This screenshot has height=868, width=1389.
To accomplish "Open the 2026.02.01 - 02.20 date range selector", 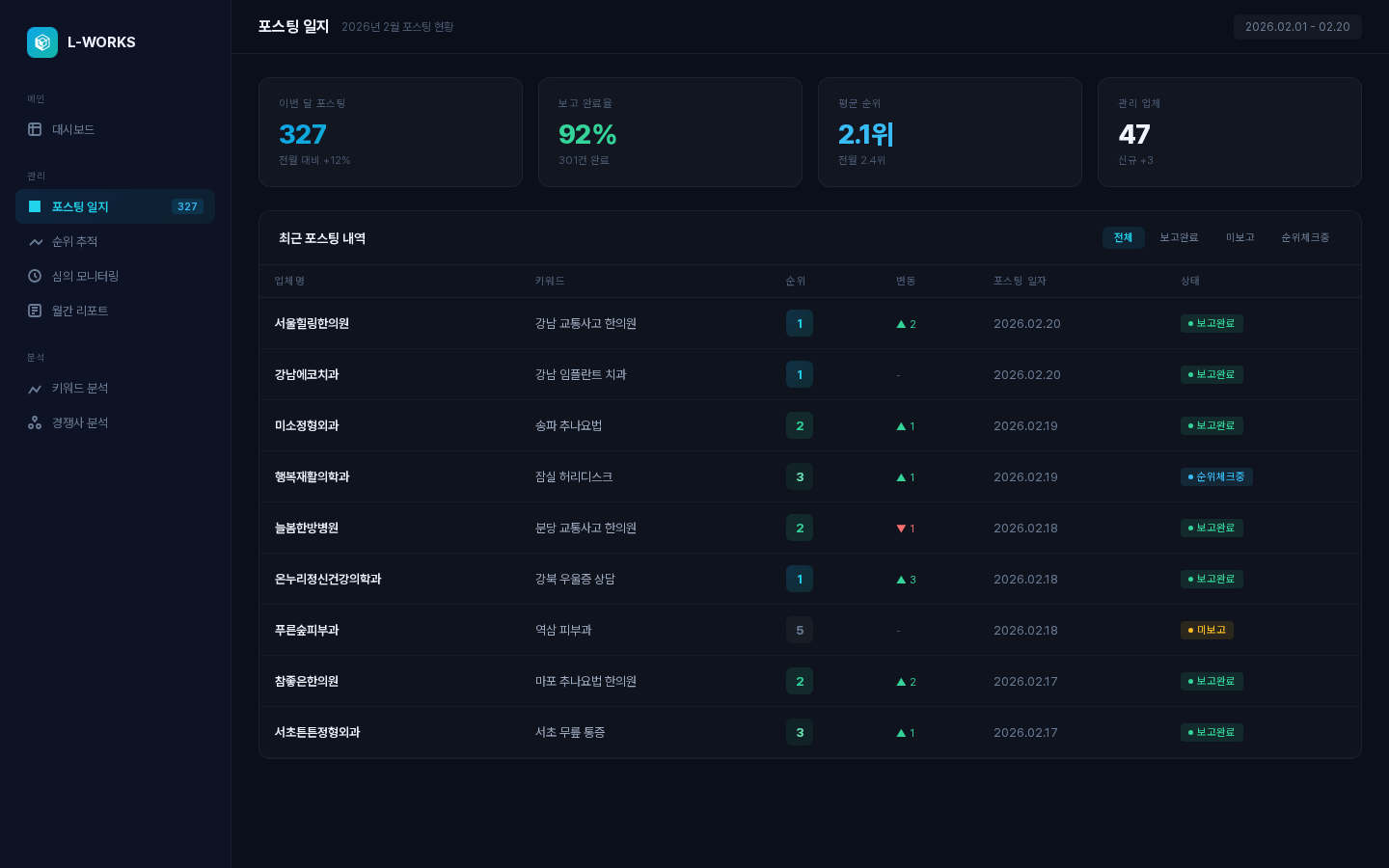I will coord(1297,27).
